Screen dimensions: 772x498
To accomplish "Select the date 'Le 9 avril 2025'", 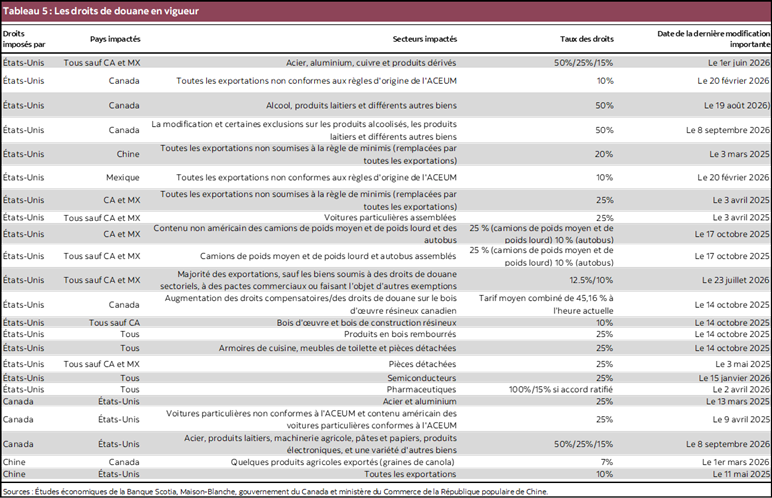I will [x=741, y=419].
